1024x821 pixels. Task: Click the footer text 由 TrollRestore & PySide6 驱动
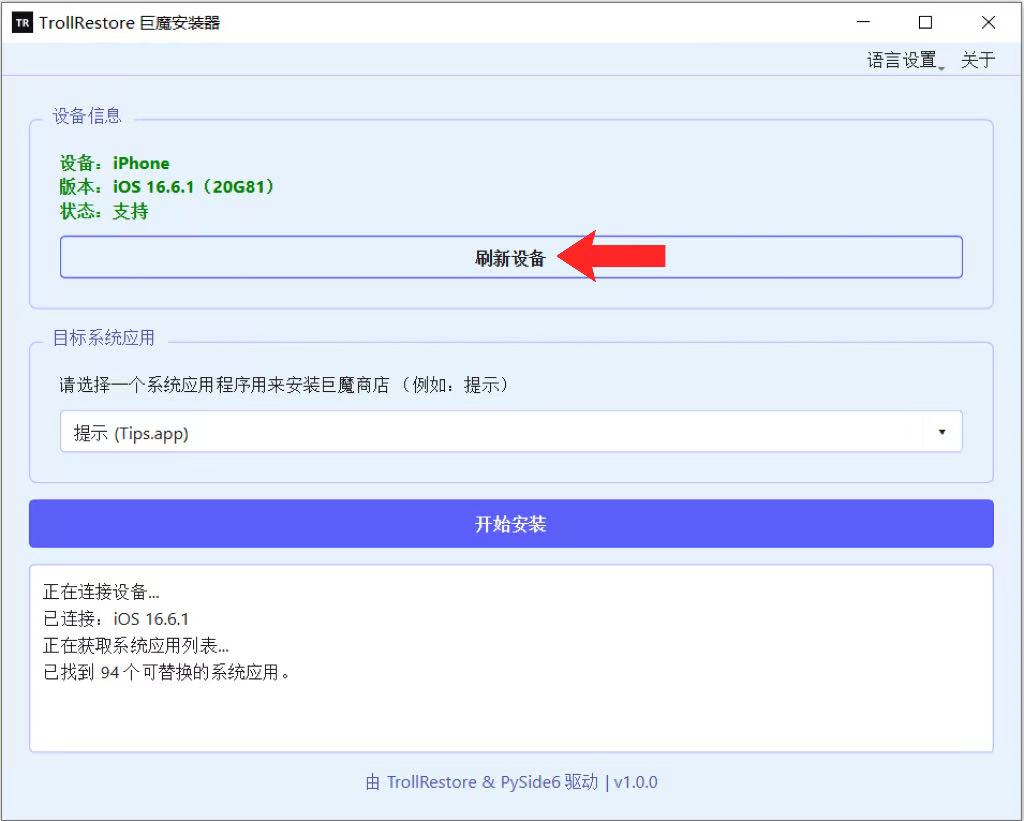tap(481, 782)
